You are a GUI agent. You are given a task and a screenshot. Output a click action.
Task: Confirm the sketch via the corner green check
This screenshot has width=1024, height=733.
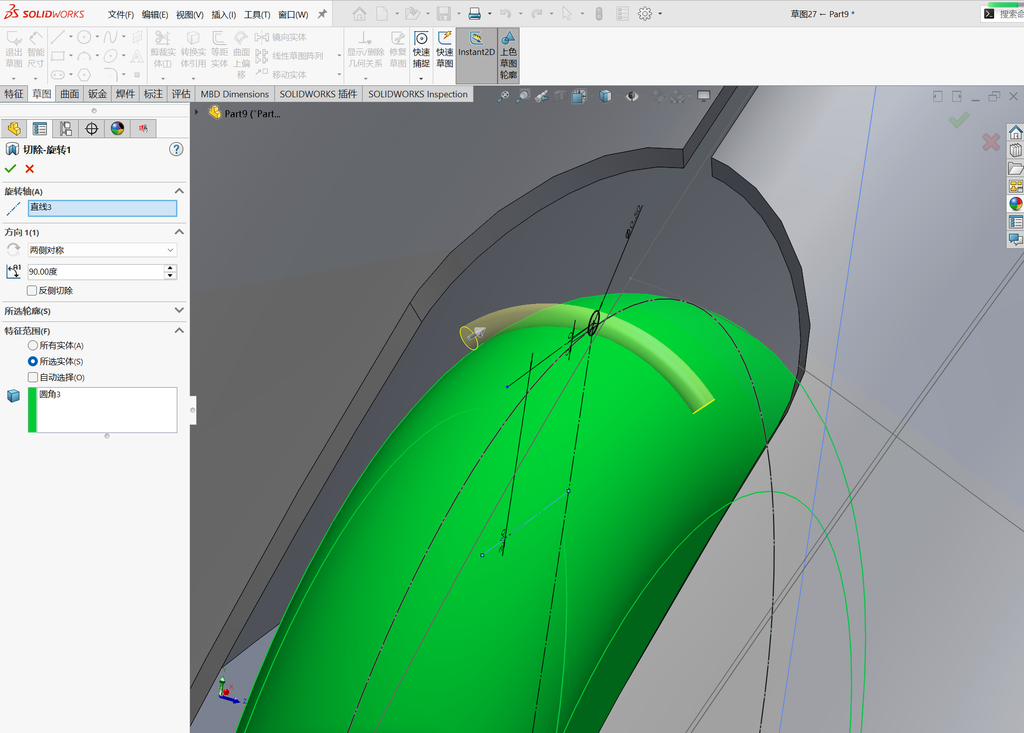click(959, 120)
